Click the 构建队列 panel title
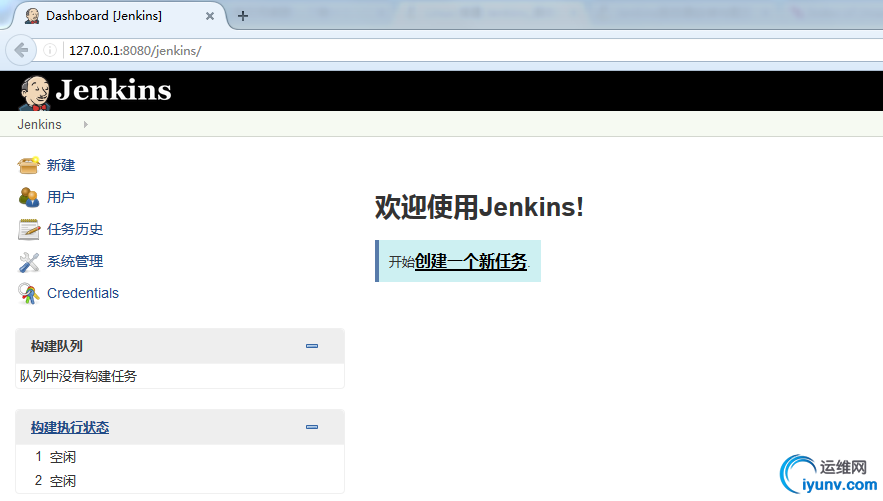883x501 pixels. tap(57, 346)
